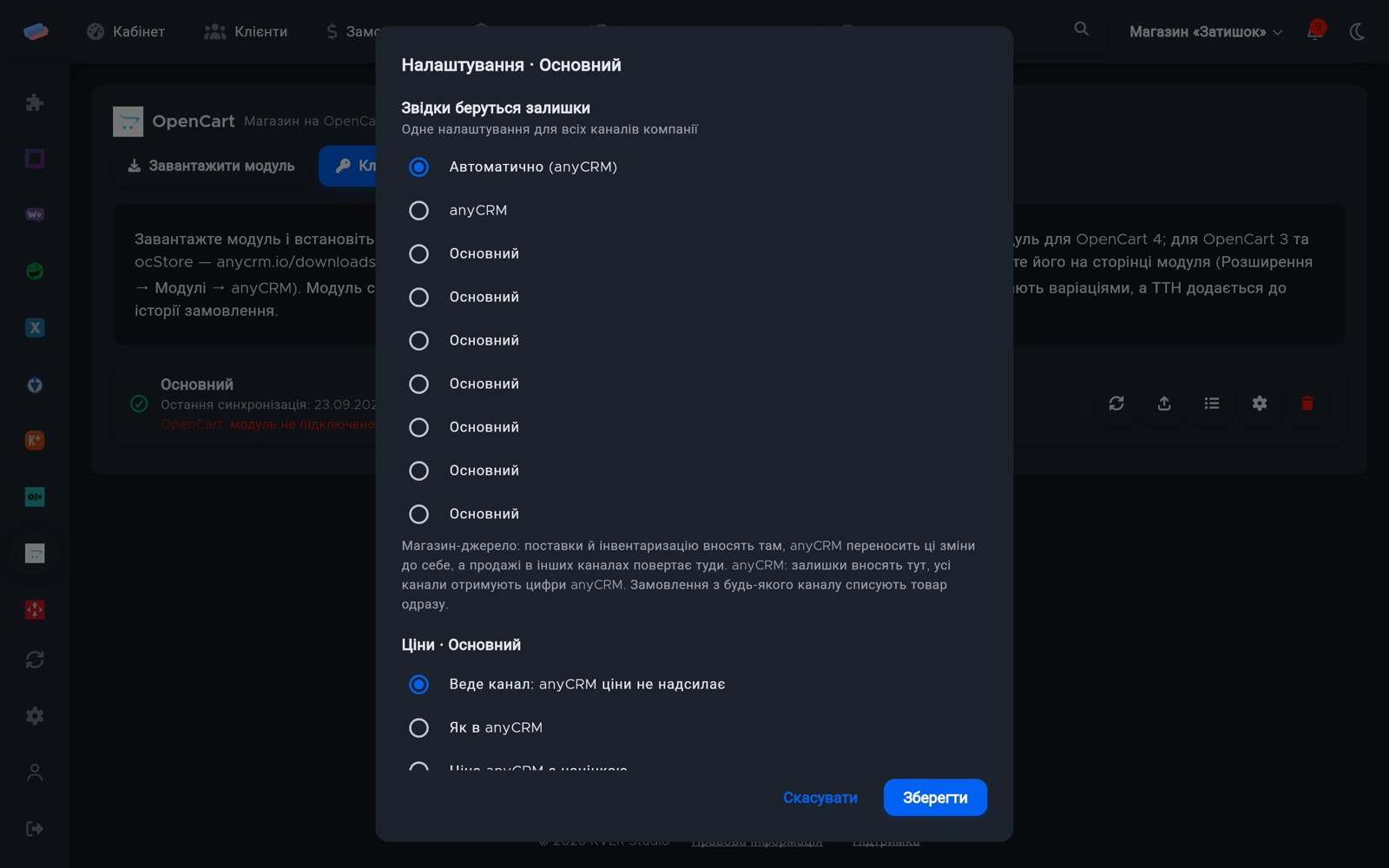Click the anyCRM logo in top bar
The height and width of the screenshot is (868, 1389).
[36, 31]
